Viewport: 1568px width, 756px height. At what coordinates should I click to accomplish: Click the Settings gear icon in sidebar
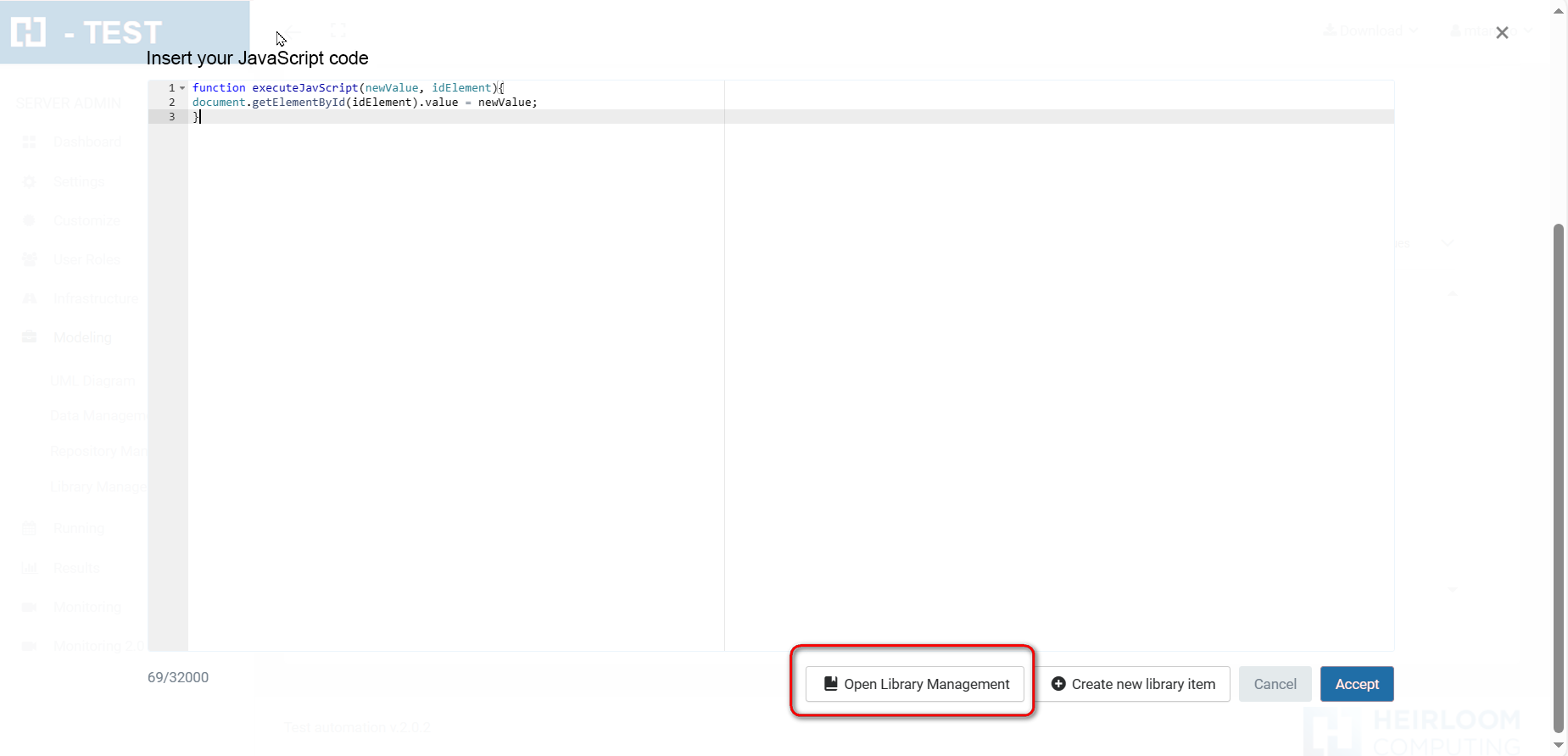coord(29,182)
